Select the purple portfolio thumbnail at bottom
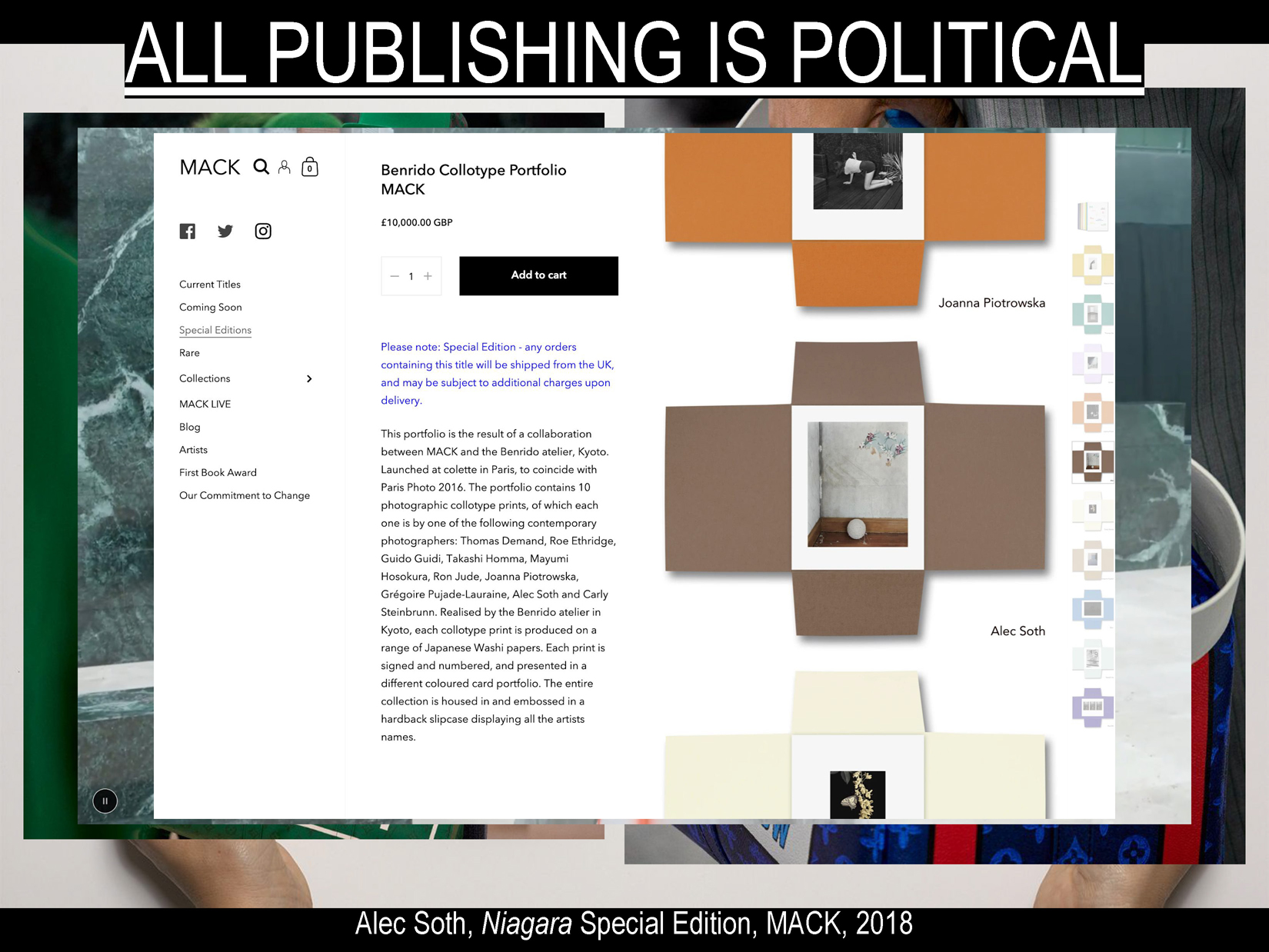This screenshot has height=952, width=1269. [1093, 707]
